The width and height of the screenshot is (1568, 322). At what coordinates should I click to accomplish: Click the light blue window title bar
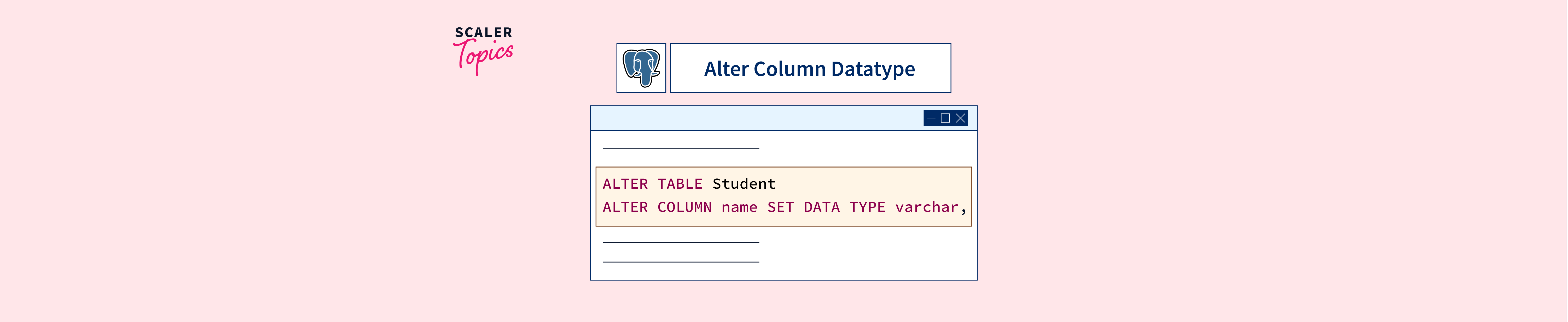755,118
